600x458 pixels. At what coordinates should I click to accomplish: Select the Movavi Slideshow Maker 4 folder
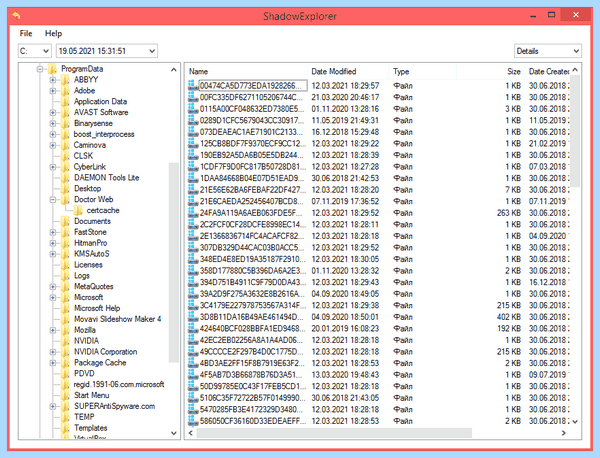coord(117,319)
